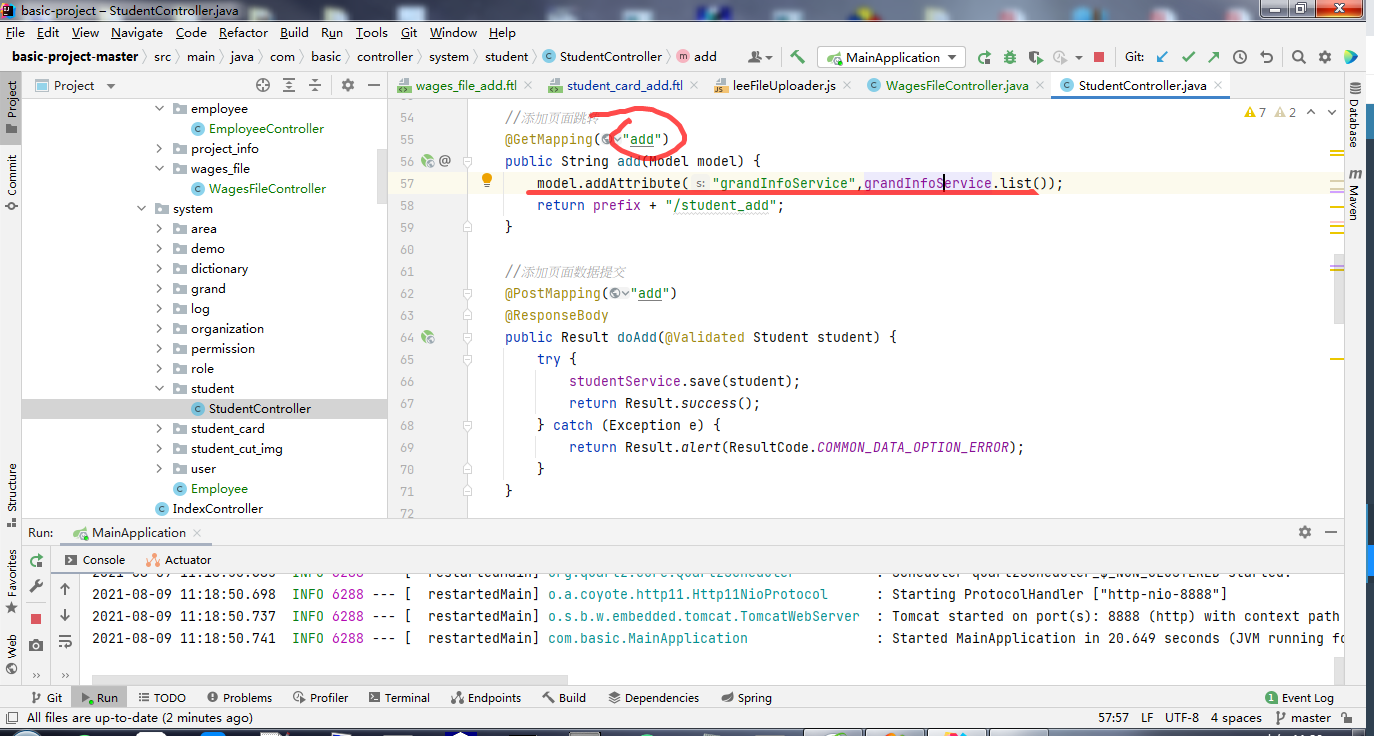Open Search Everywhere magnifier icon
The height and width of the screenshot is (736, 1374).
pos(1298,57)
